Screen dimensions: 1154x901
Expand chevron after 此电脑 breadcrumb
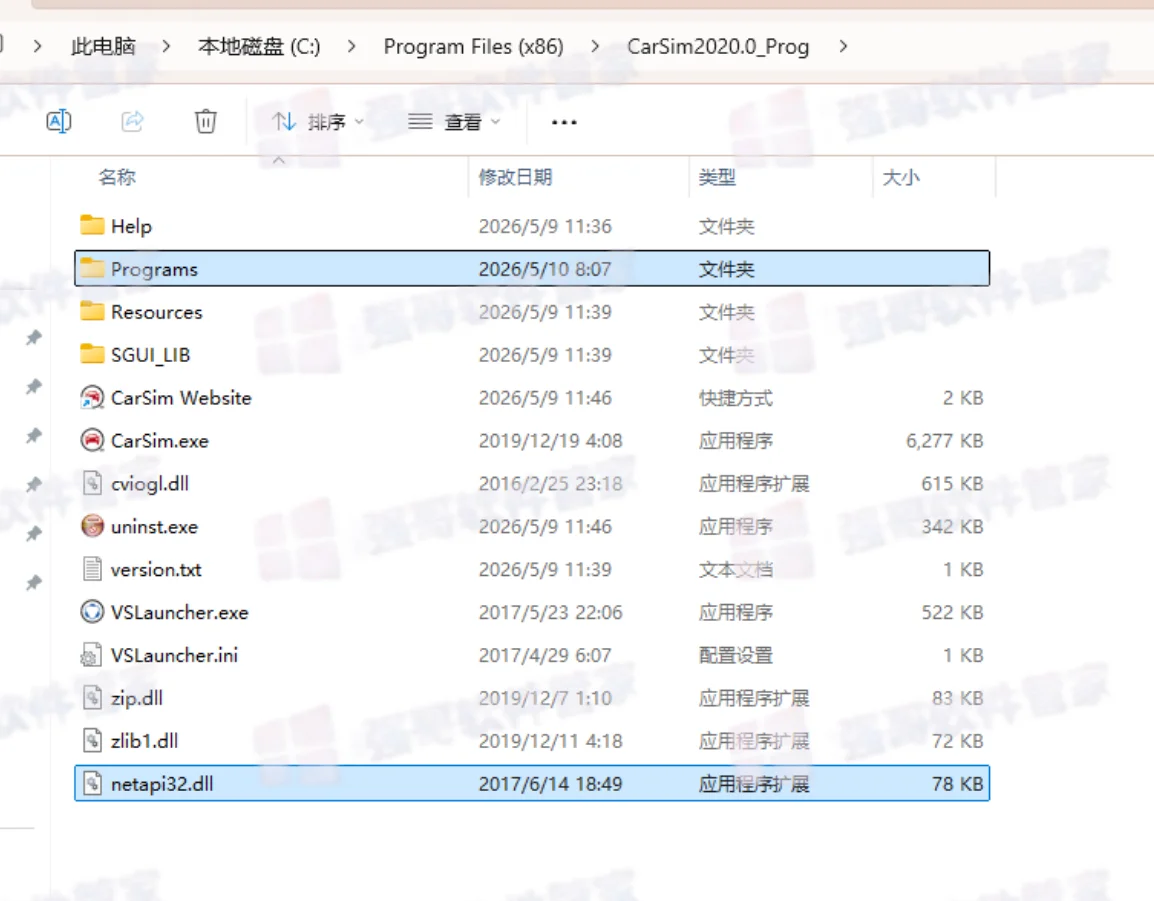166,46
